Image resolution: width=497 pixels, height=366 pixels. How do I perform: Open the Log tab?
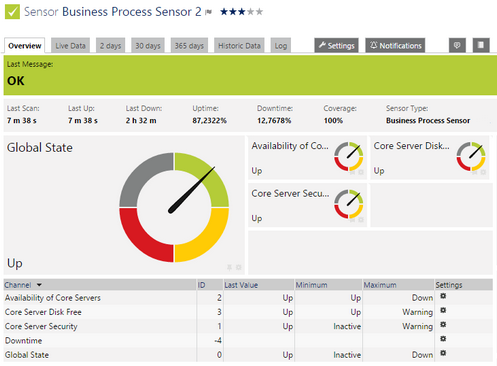281,46
